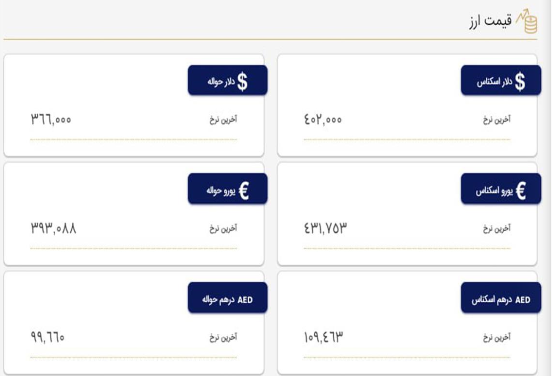
Task: Open the دلار حواله badge button
Action: tap(228, 80)
